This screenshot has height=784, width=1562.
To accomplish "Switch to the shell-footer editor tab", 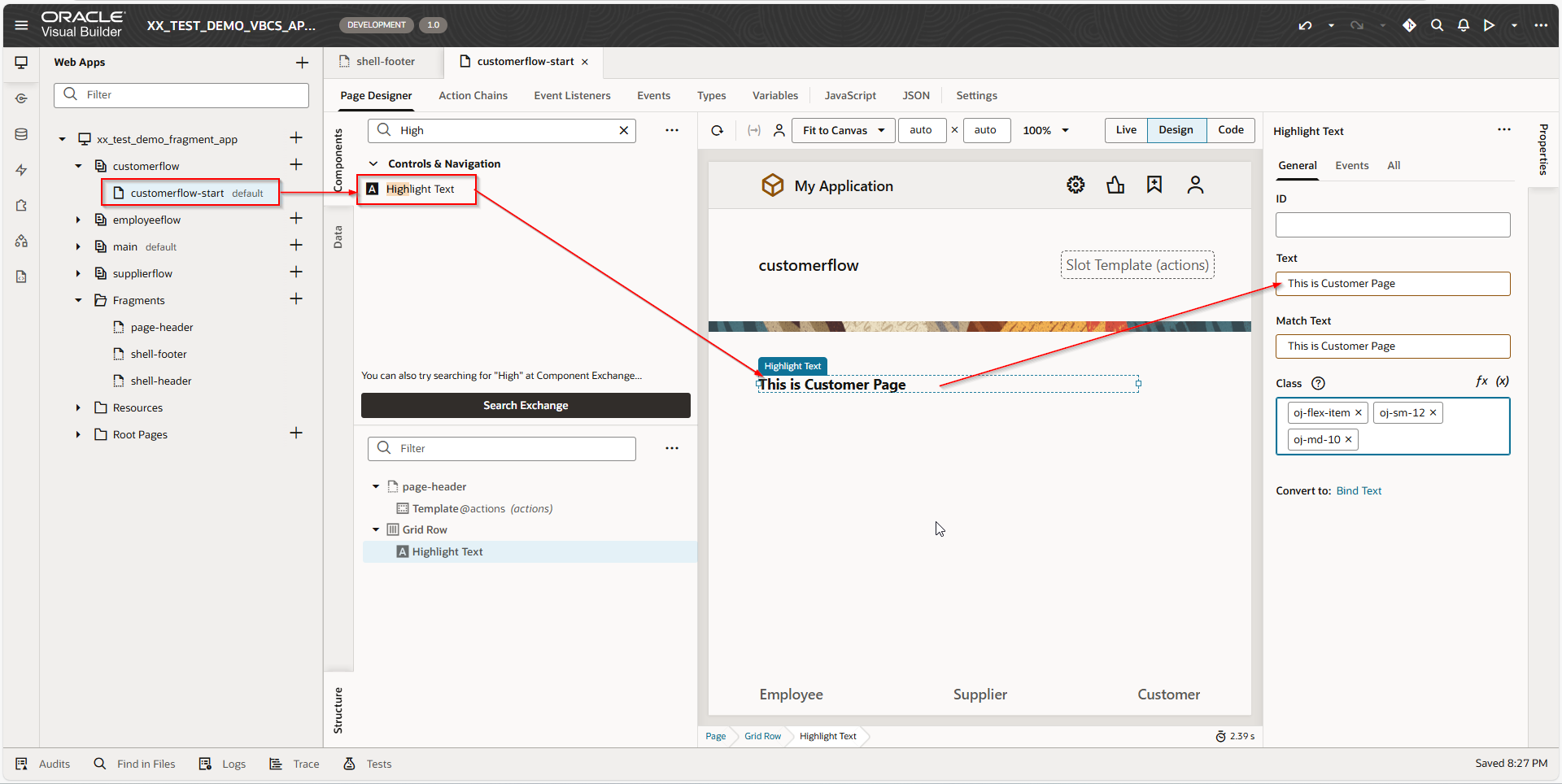I will pos(384,61).
